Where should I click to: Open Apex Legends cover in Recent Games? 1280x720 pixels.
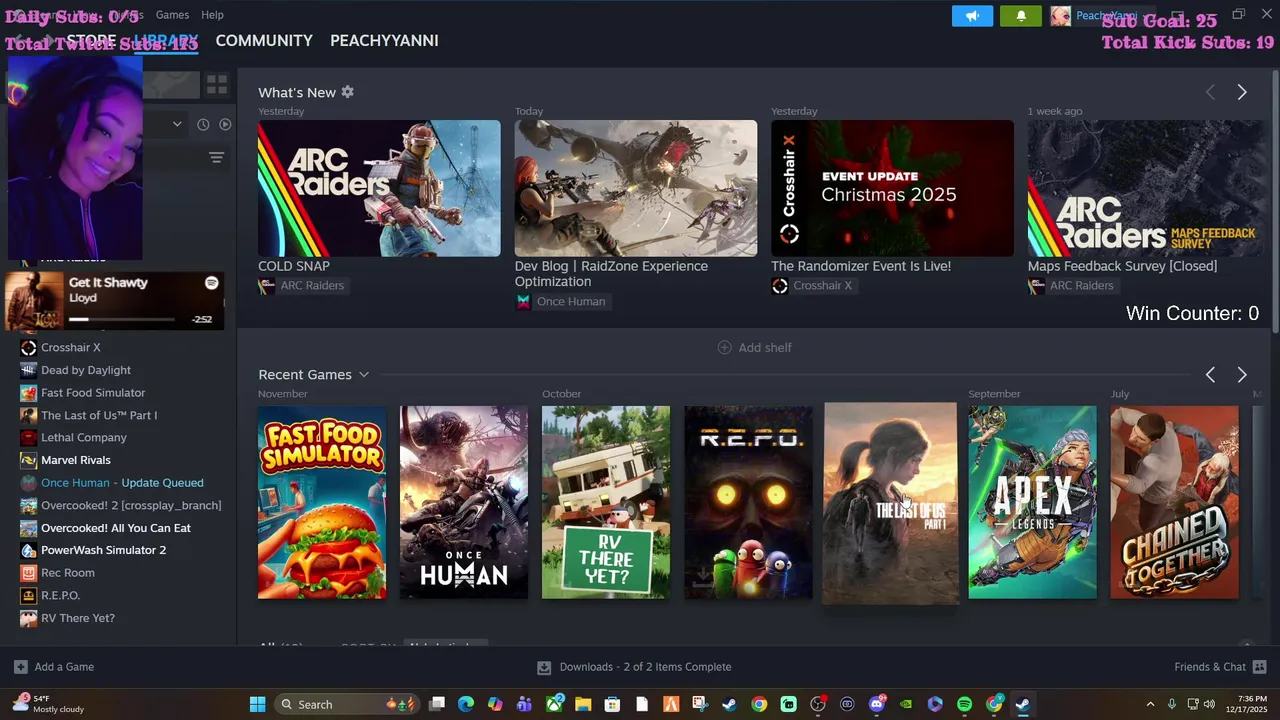tap(1032, 502)
